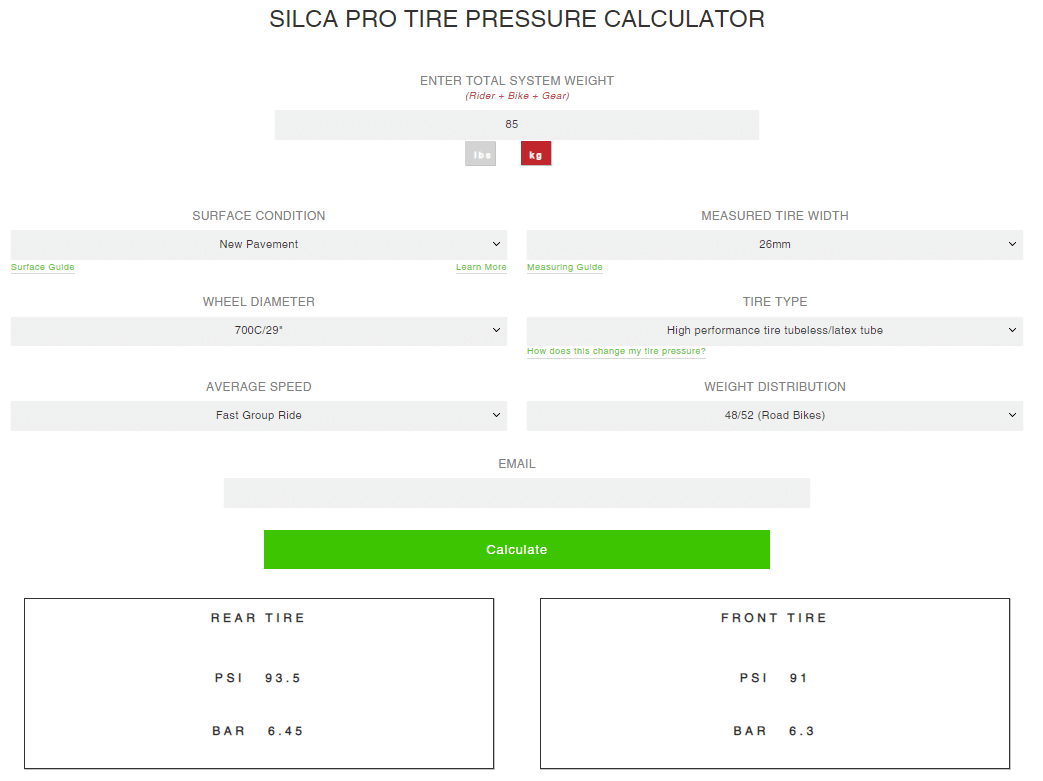
Task: Open the Surface Condition dropdown
Action: 259,245
